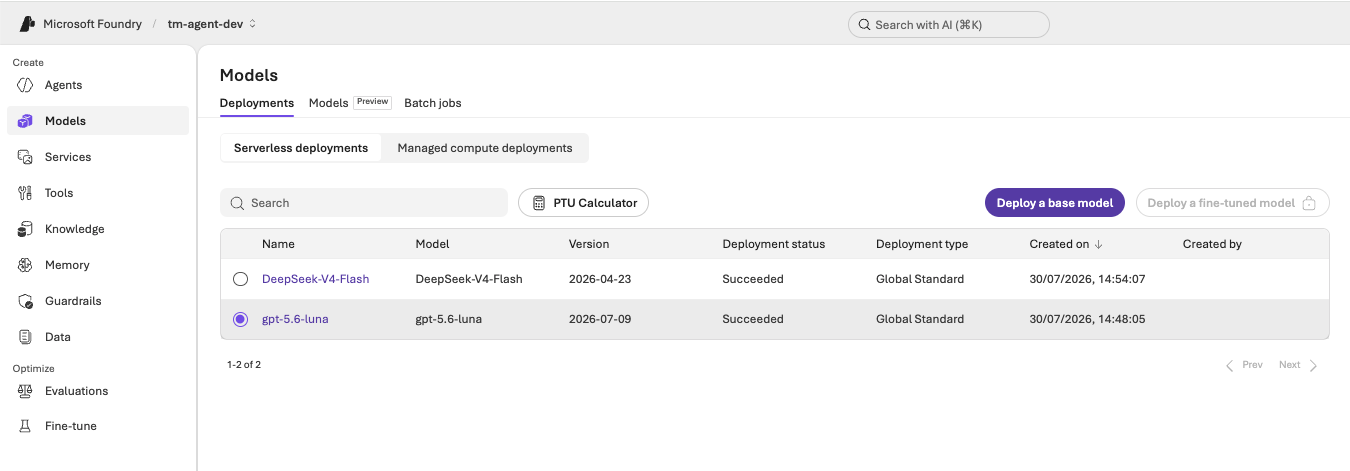The image size is (1350, 471).
Task: Click the Knowledge sidebar icon
Action: (26, 229)
